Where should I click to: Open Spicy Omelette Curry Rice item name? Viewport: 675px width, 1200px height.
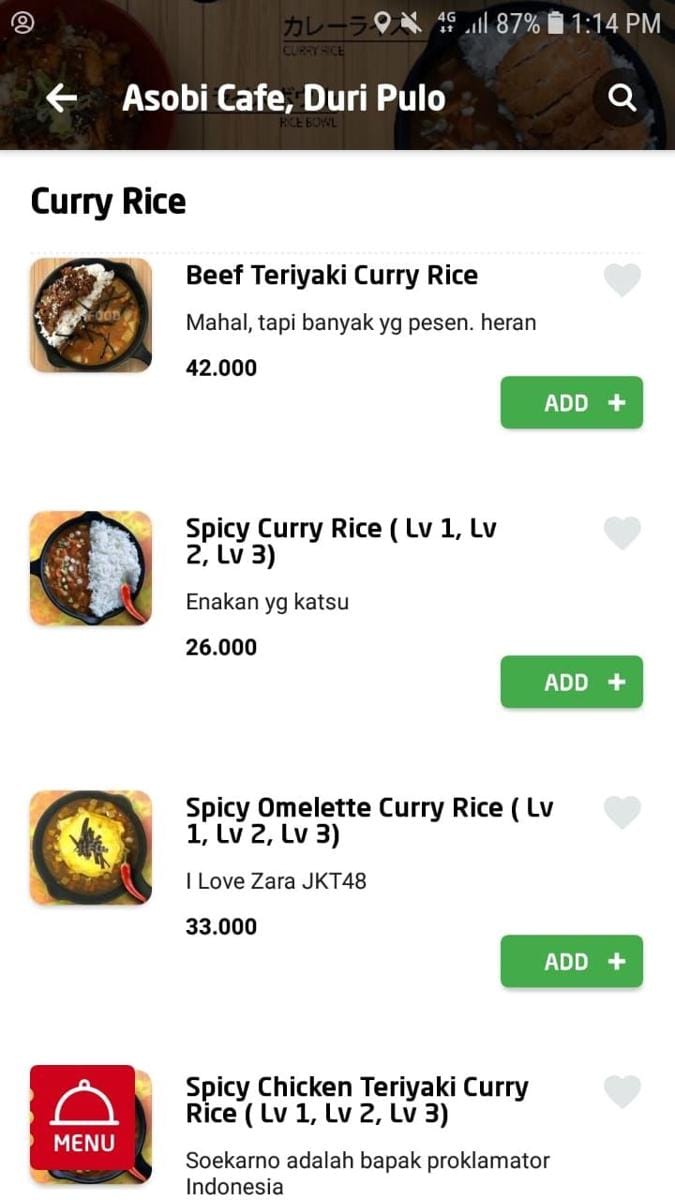pos(369,820)
